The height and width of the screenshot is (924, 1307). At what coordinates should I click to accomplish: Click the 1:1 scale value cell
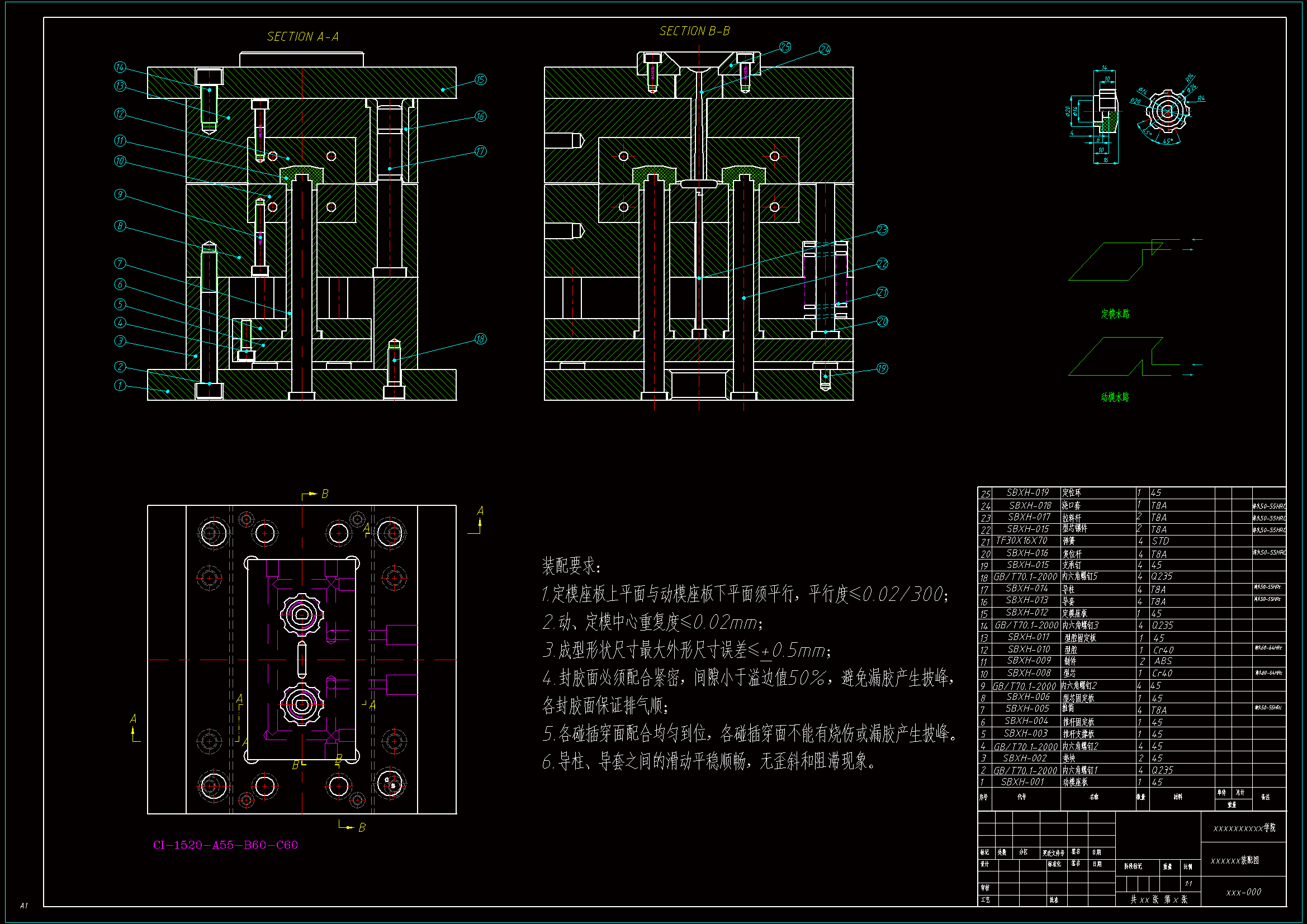tap(1188, 884)
